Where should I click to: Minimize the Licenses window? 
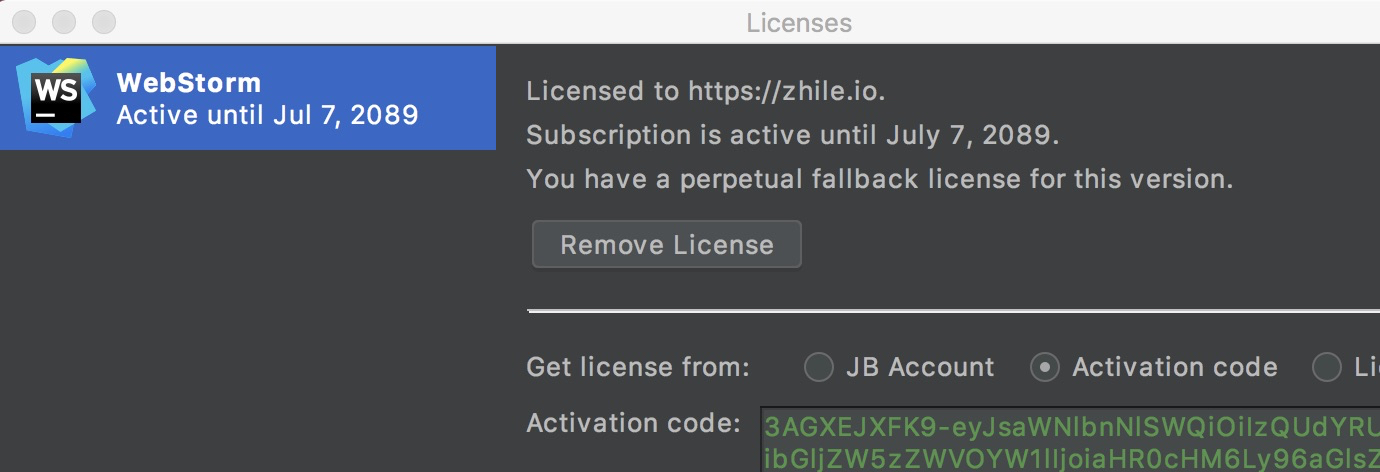point(65,21)
